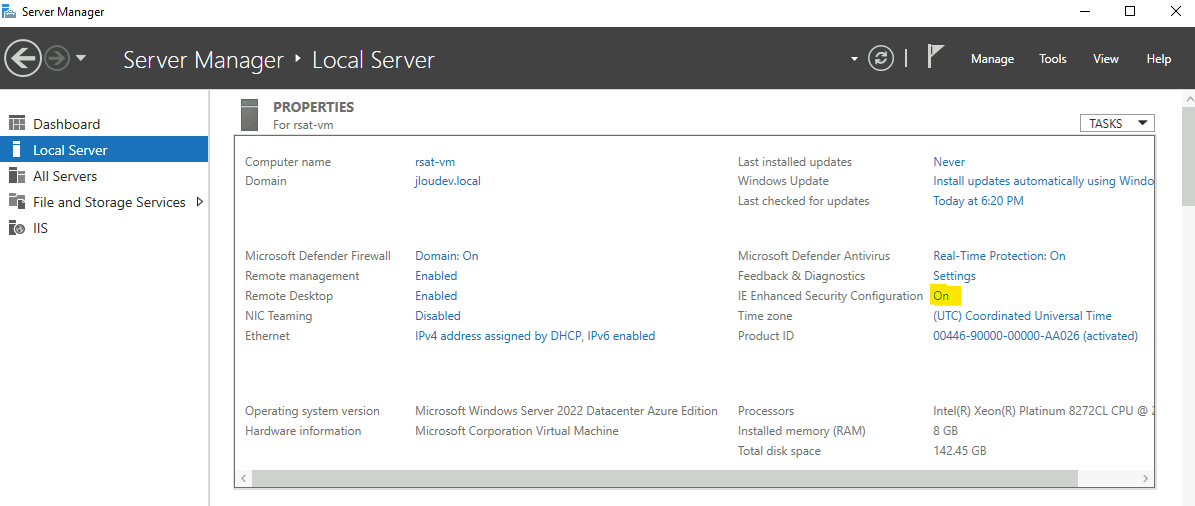Select the Dashboard icon in sidebar

(17, 123)
